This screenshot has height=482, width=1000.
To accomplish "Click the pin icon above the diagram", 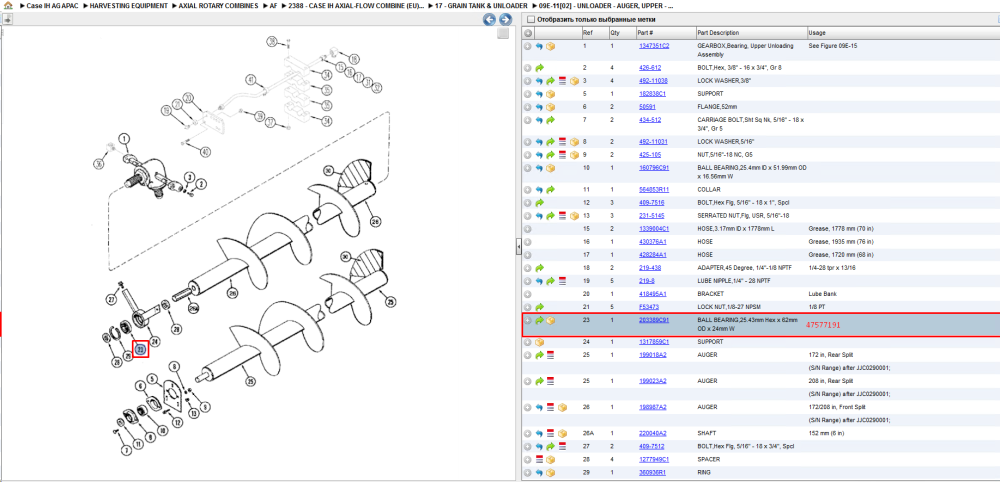I will 7,20.
